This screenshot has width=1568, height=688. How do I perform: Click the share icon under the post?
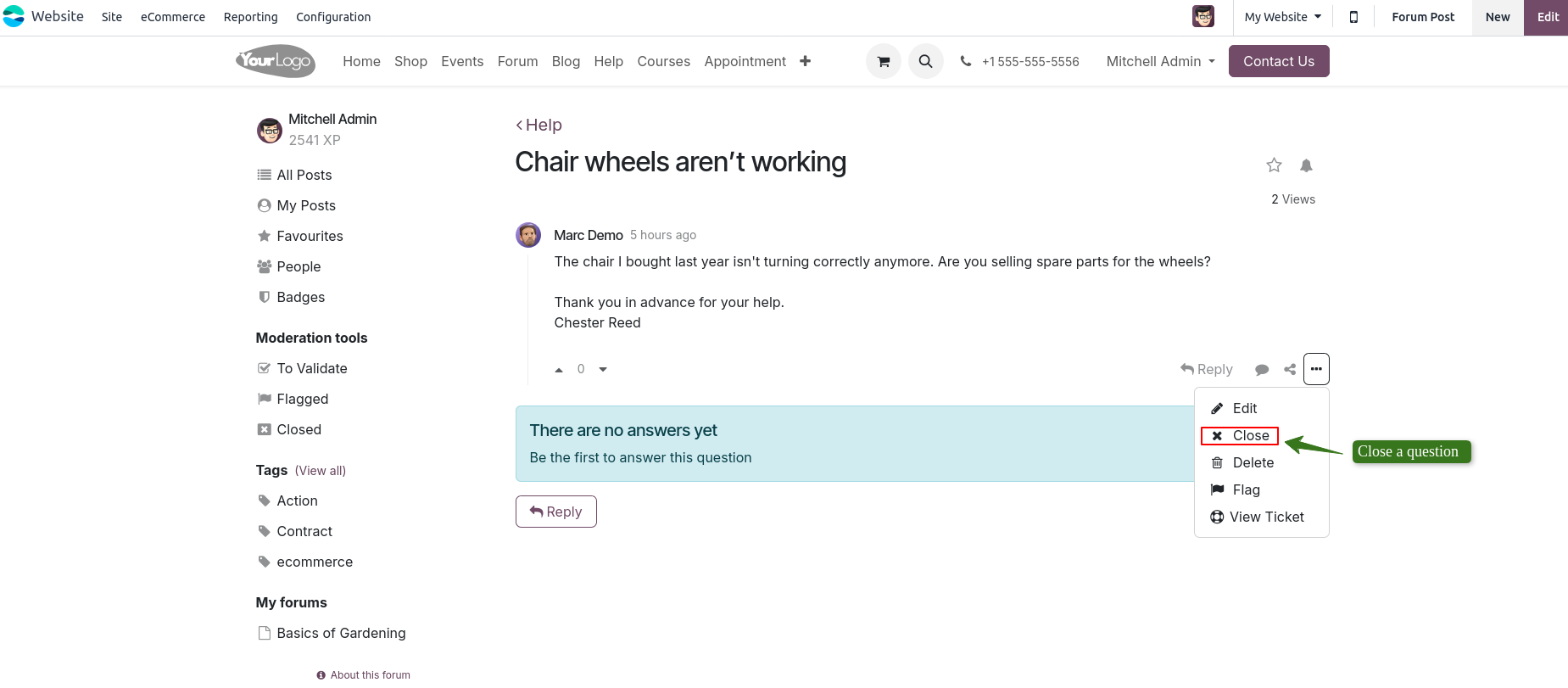pyautogui.click(x=1289, y=369)
